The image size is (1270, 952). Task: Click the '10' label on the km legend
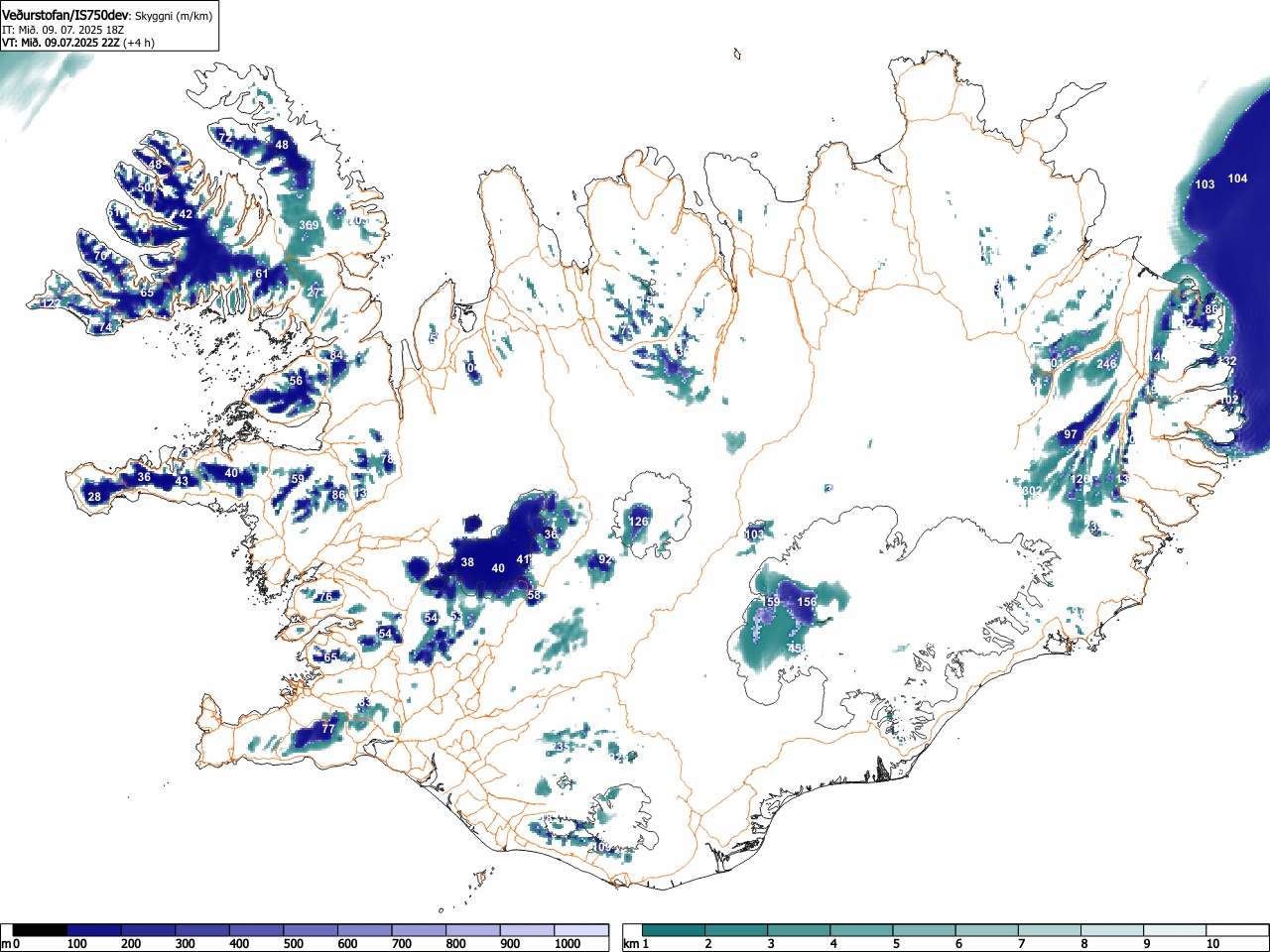(1212, 943)
